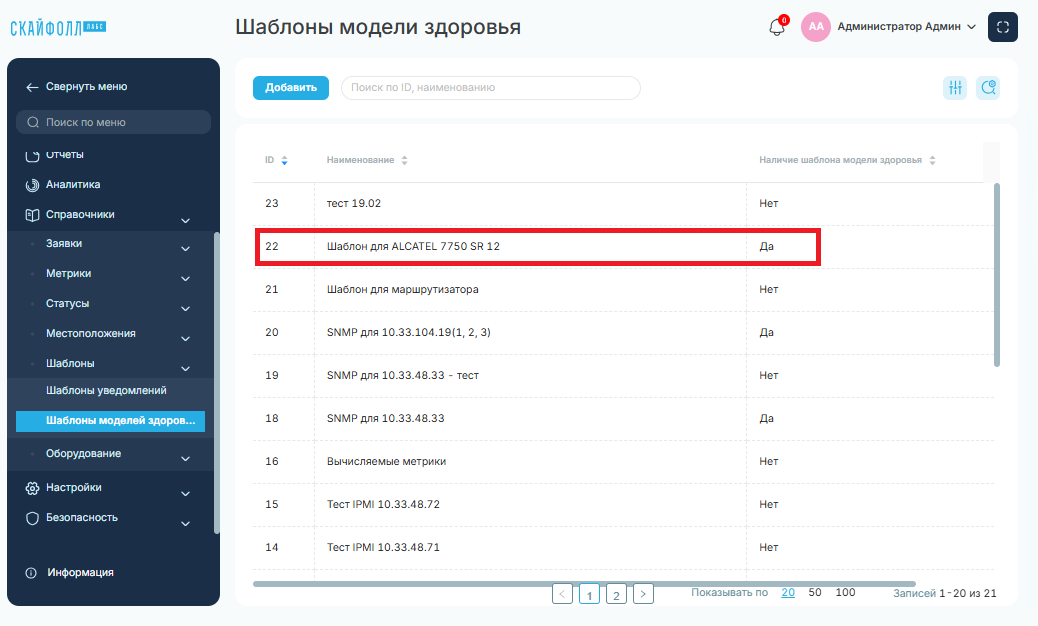Screen dimensions: 1038x626
Task: Expand the Метрики submenu chevron
Action: [x=185, y=279]
